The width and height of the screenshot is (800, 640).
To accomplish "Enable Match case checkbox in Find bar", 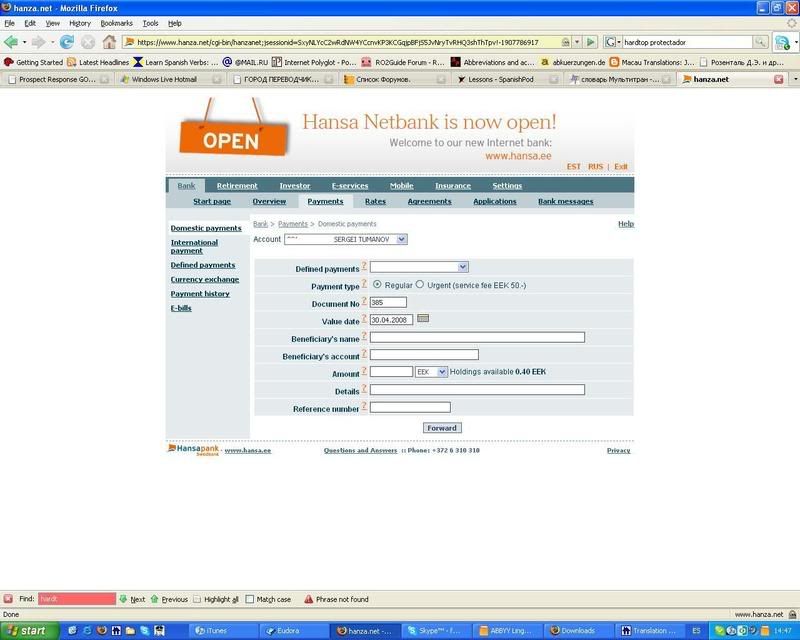I will pos(249,599).
